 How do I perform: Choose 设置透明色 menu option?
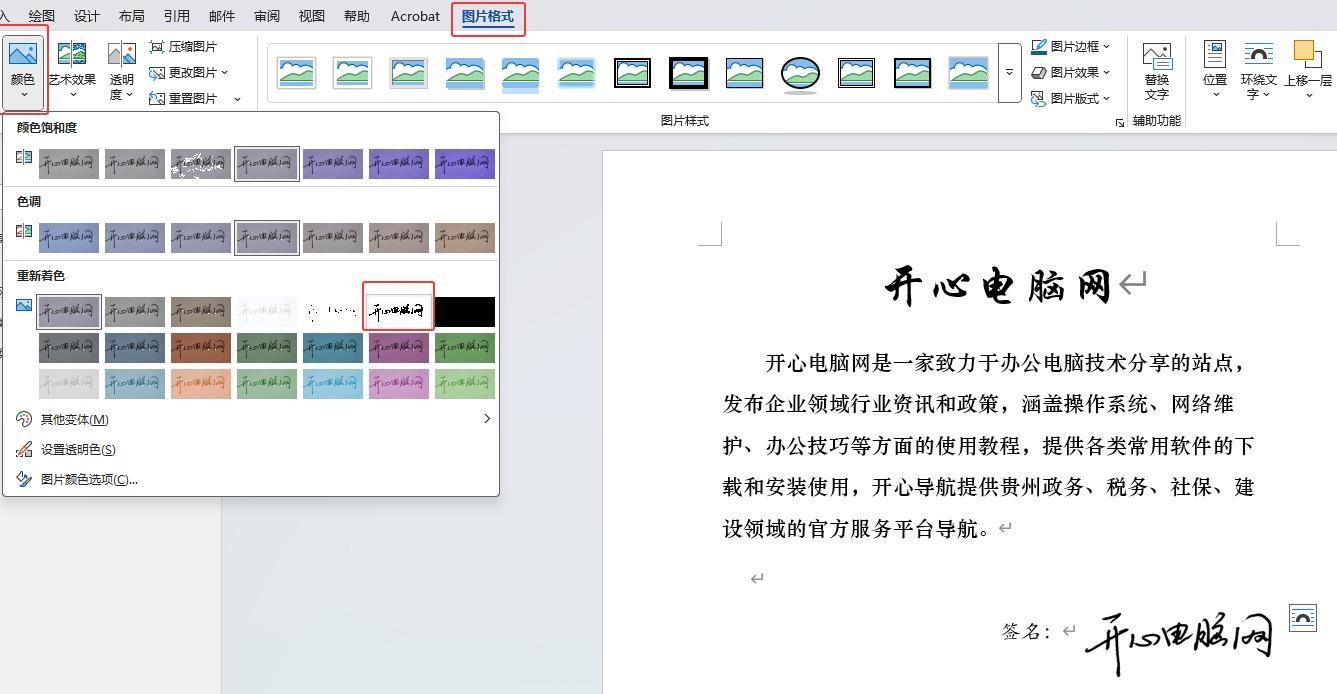(x=78, y=449)
